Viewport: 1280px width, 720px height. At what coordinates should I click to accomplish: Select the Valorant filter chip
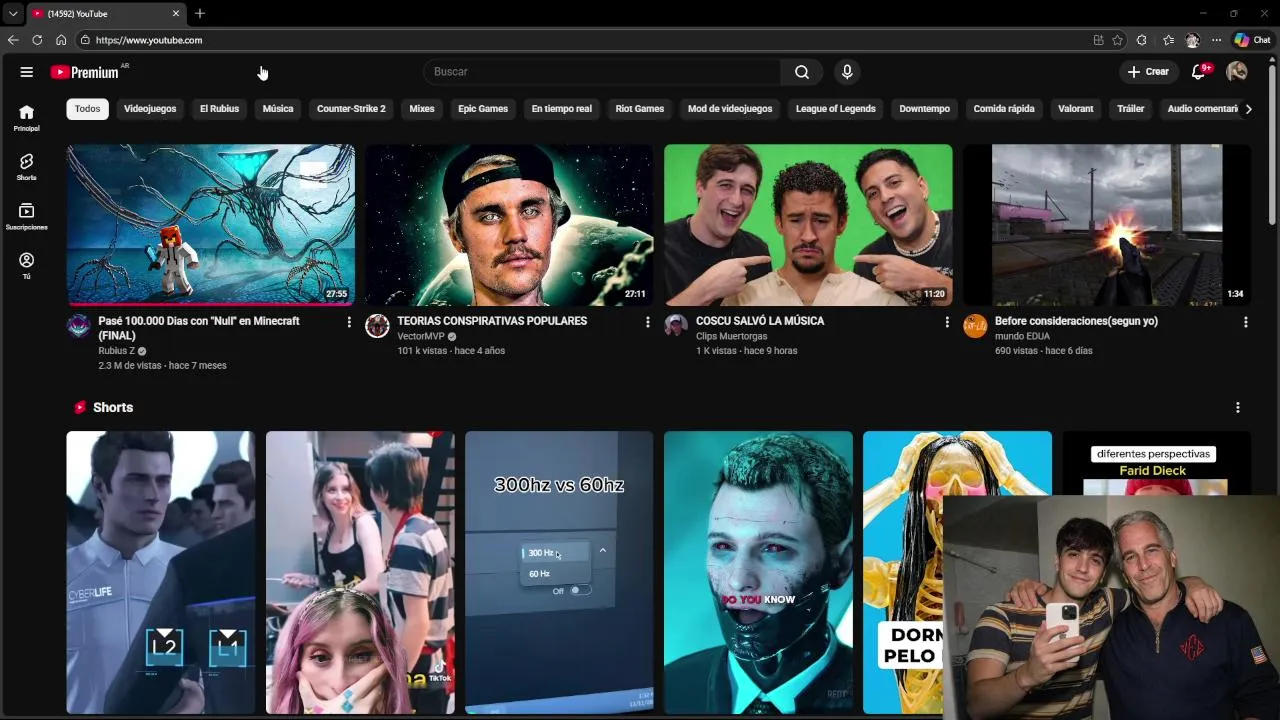coord(1076,109)
